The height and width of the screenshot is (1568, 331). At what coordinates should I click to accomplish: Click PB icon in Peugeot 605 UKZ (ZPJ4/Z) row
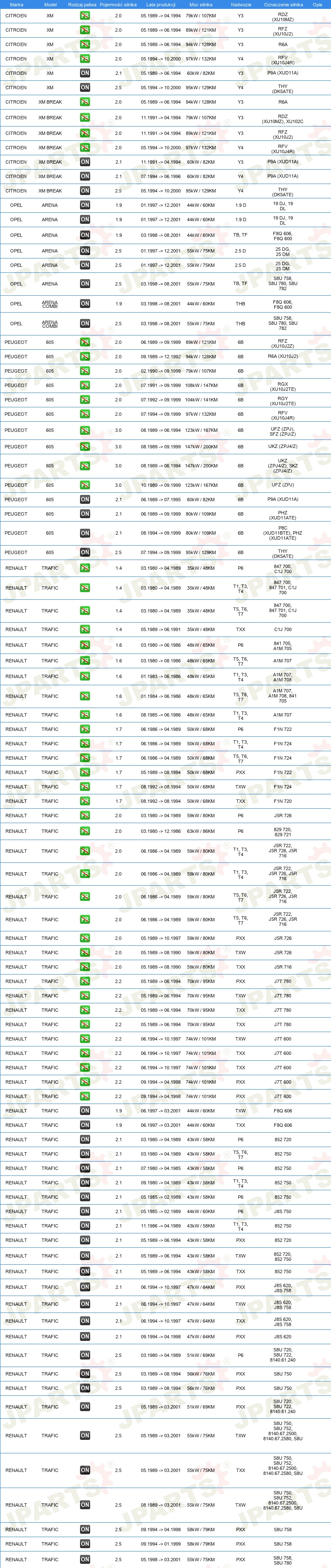[85, 447]
